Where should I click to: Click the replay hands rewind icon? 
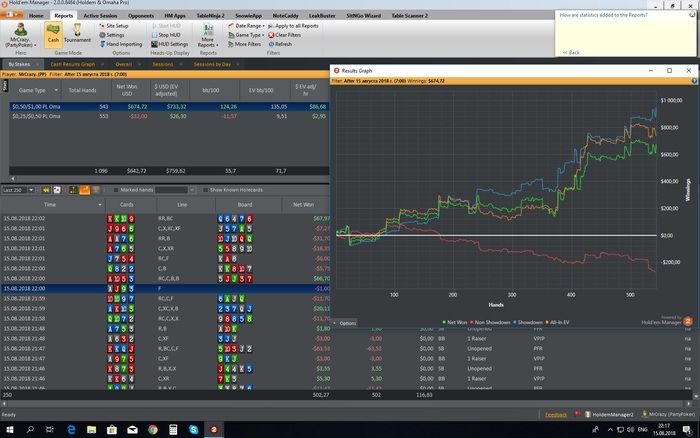click(46, 190)
